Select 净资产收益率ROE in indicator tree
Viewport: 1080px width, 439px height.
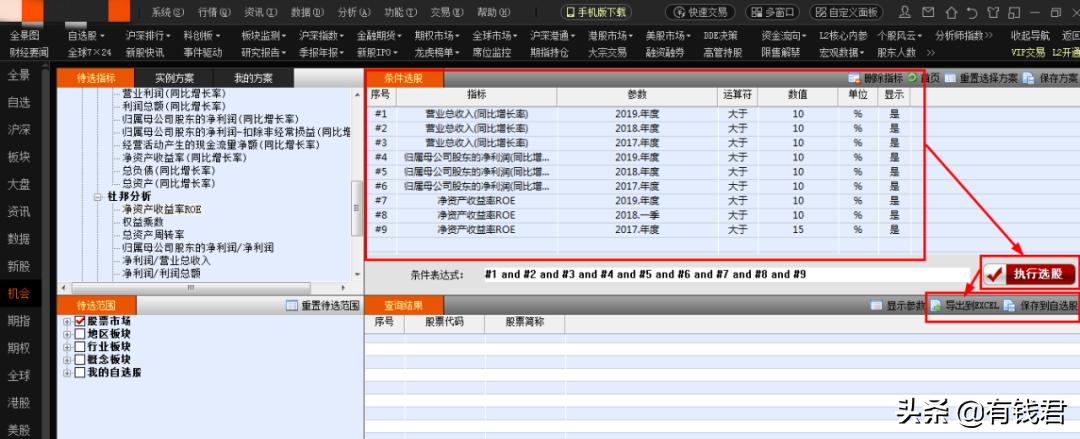pyautogui.click(x=162, y=210)
